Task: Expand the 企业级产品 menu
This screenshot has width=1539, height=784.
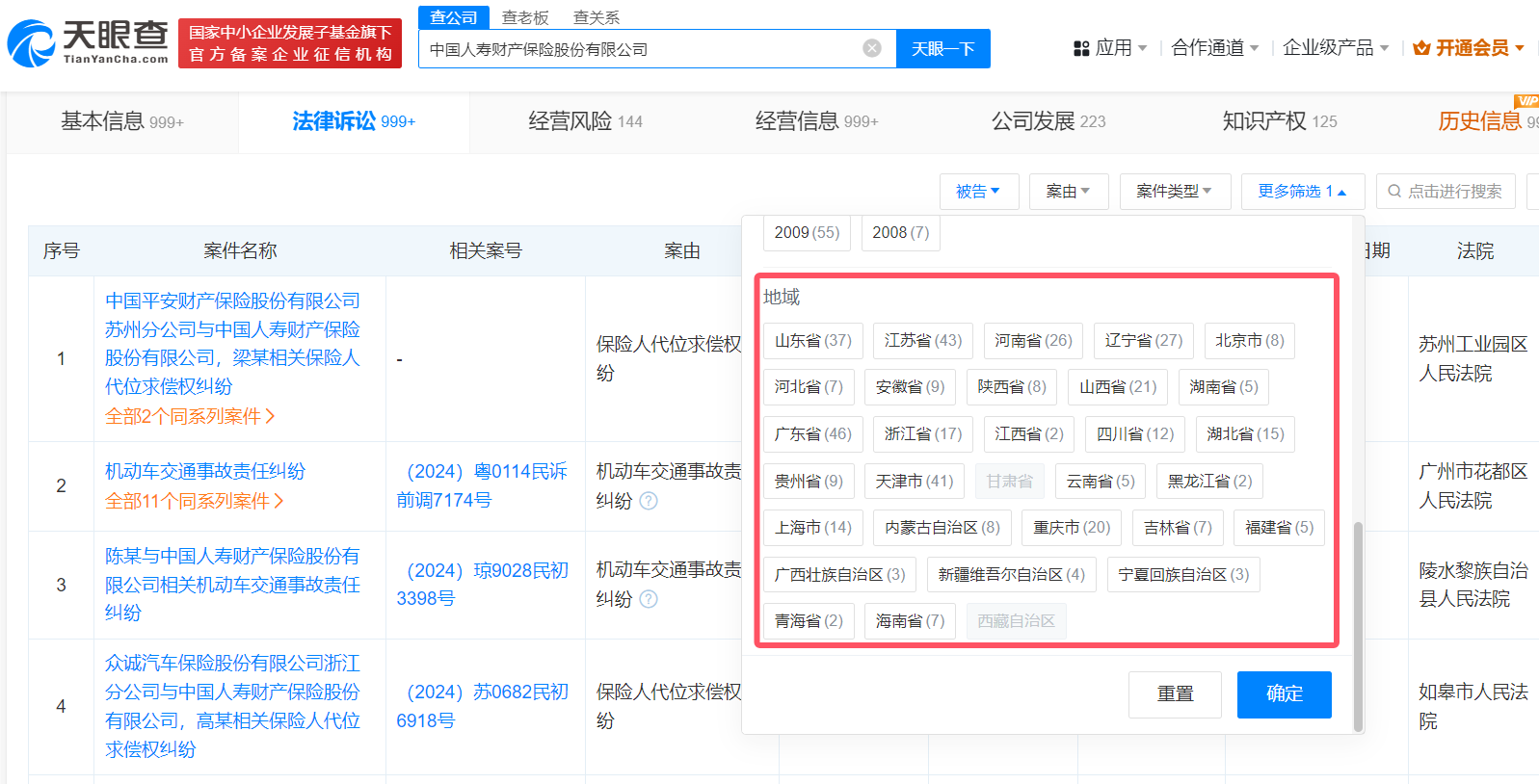Action: pos(1336,48)
